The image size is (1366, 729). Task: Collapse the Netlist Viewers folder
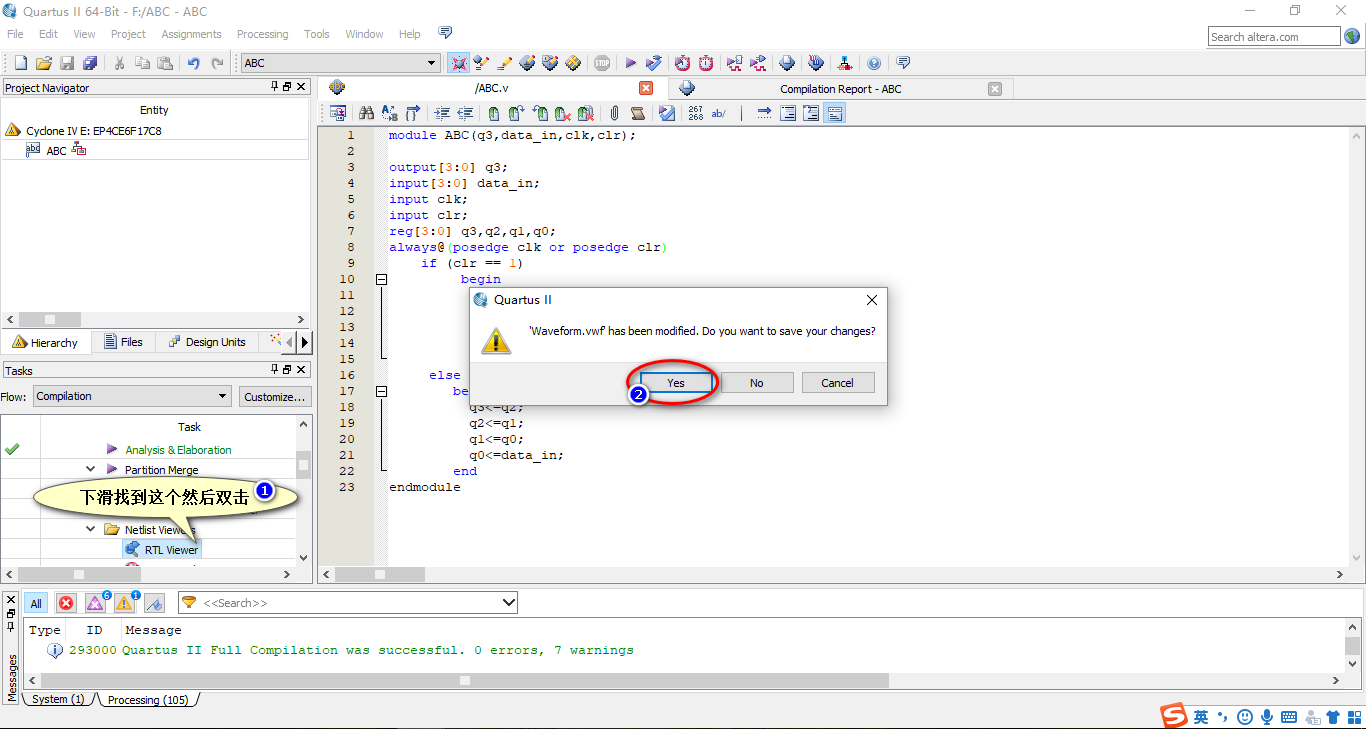90,529
